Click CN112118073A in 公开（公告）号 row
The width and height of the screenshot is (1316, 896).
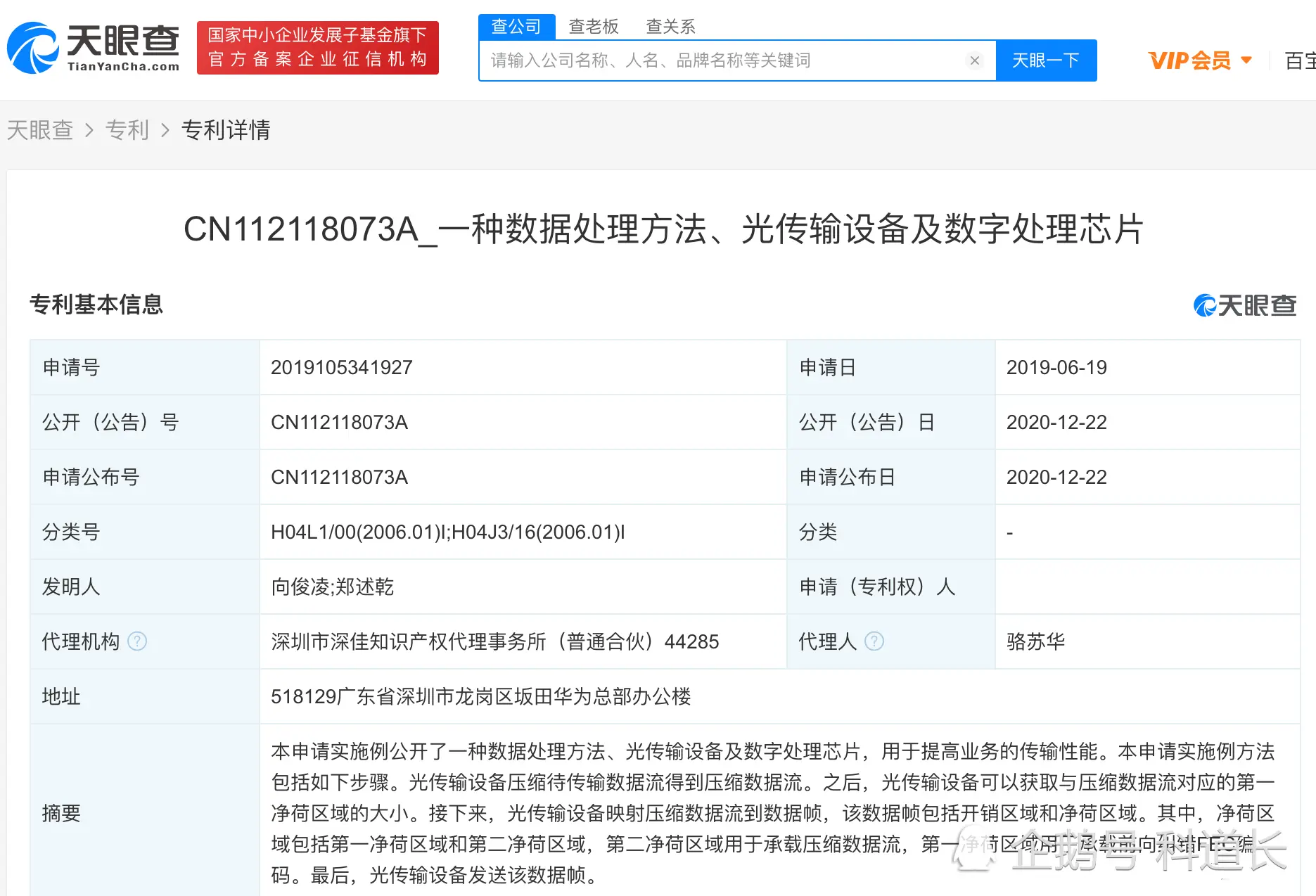click(339, 422)
